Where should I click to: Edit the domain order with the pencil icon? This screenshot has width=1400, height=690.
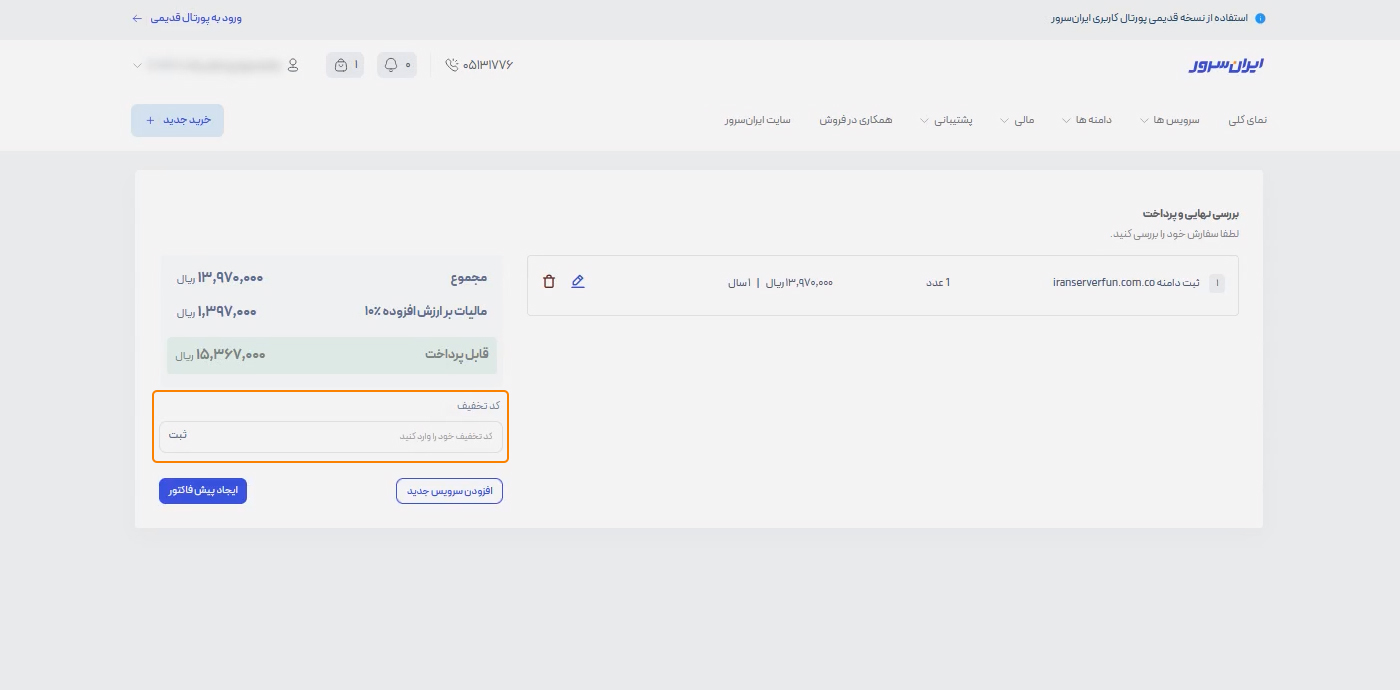578,281
